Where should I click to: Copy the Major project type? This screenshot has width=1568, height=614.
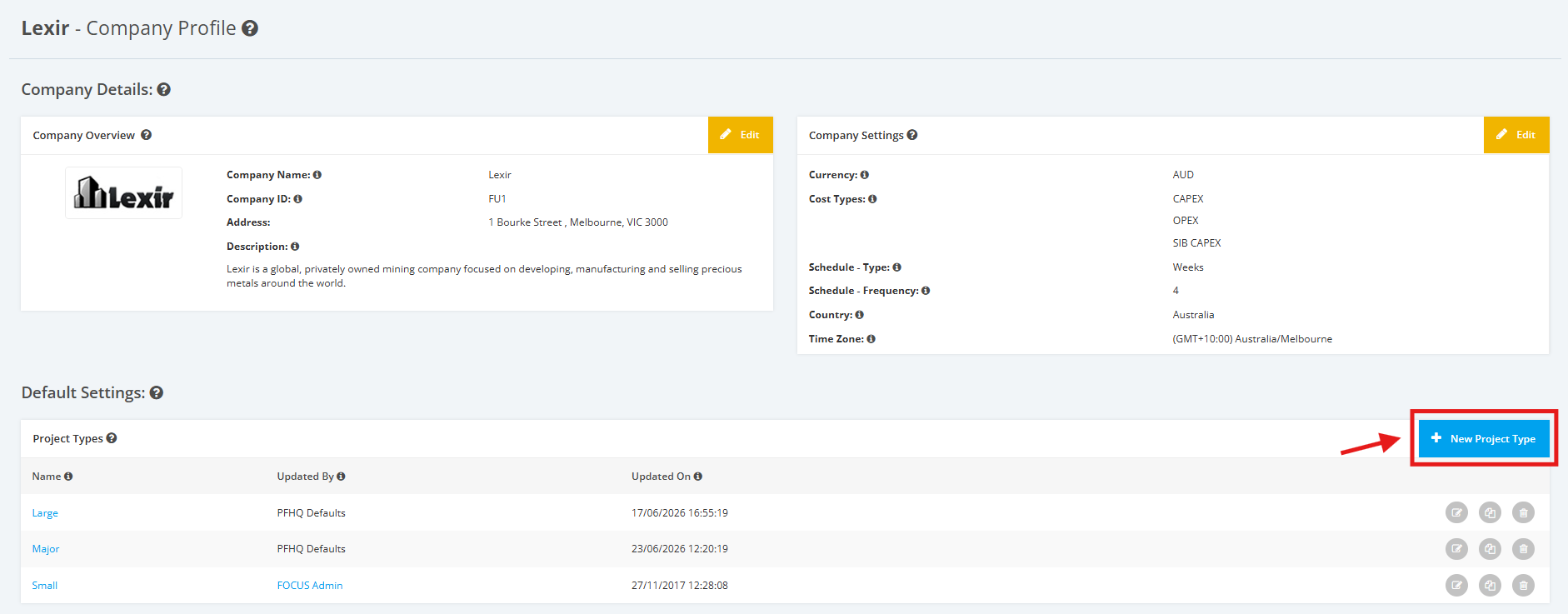[1490, 549]
